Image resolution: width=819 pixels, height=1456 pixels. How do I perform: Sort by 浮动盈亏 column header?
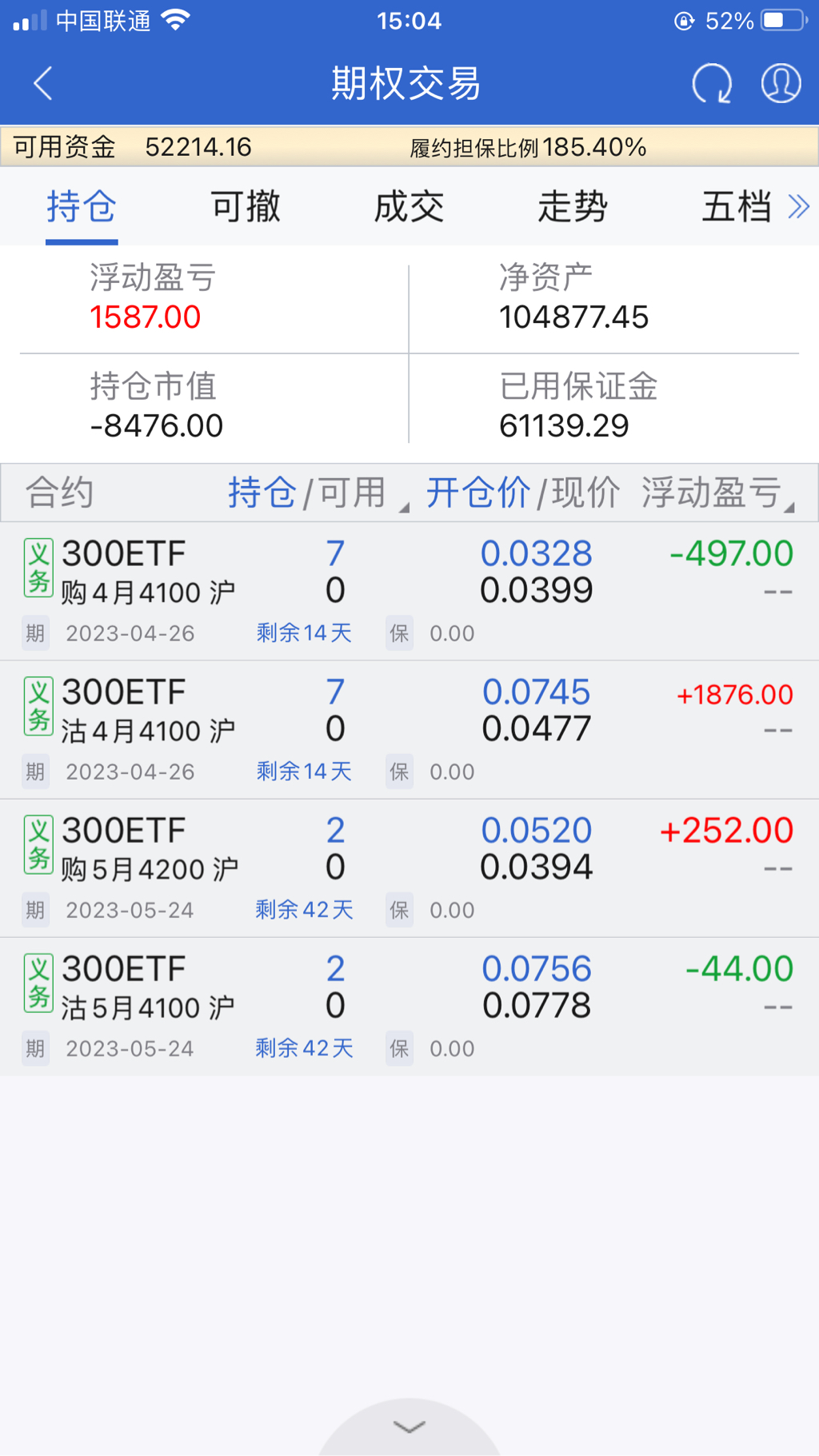point(716,493)
